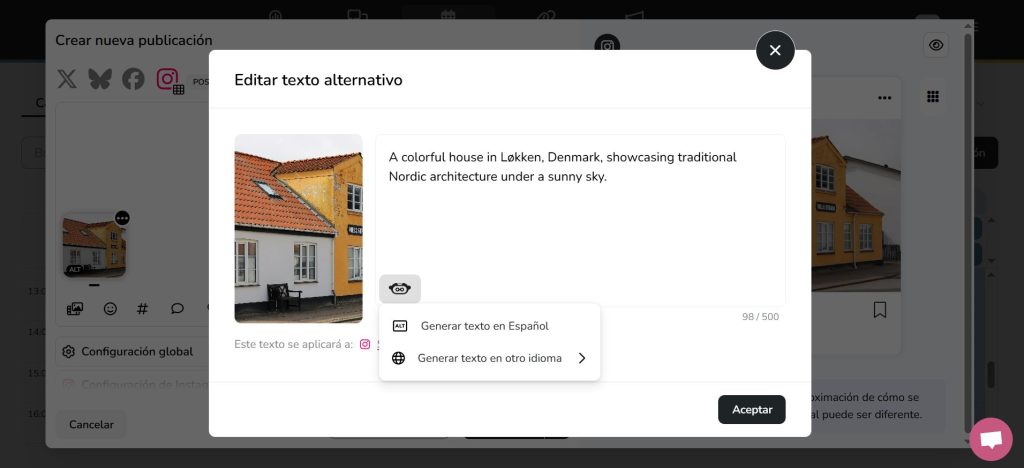This screenshot has width=1024, height=468.
Task: Click the Cancelar button
Action: coord(91,424)
